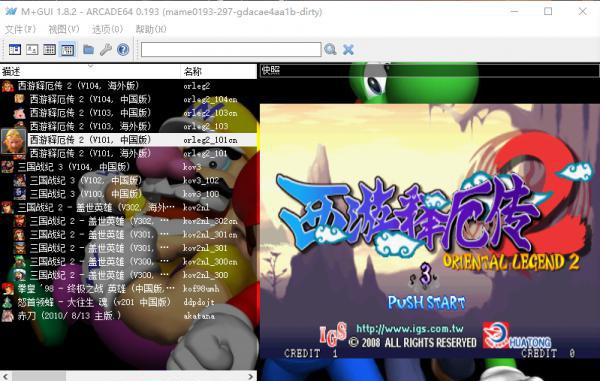Select the 快照 tab header
Screen dimensions: 600x381
271,70
